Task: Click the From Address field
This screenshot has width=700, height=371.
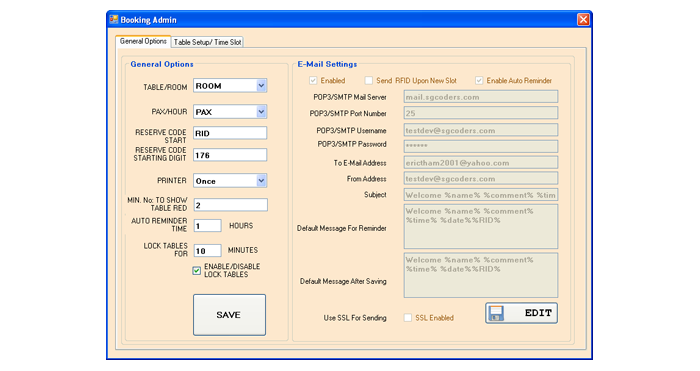Action: [481, 179]
